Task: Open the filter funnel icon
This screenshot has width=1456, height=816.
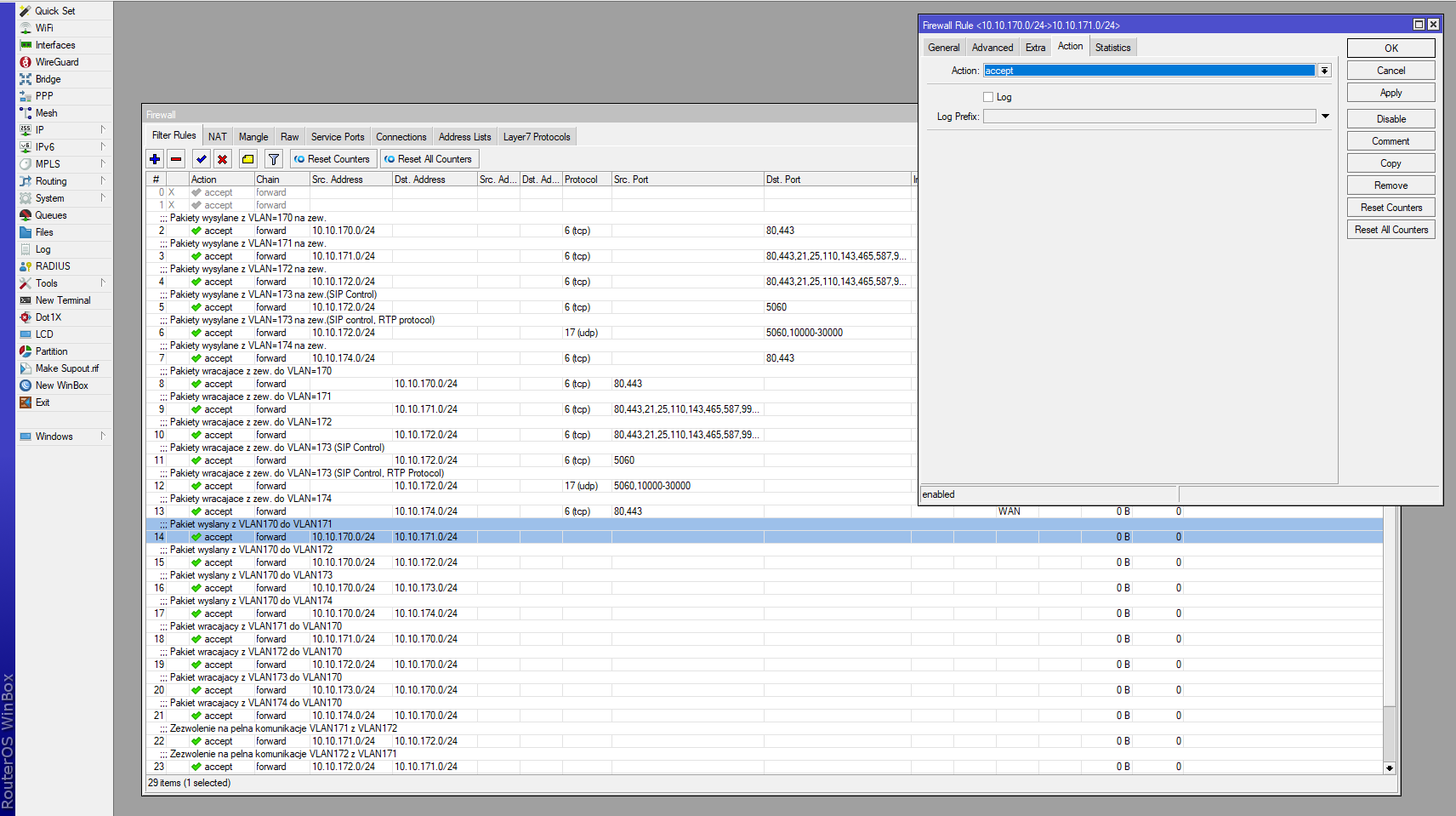Action: pos(274,159)
